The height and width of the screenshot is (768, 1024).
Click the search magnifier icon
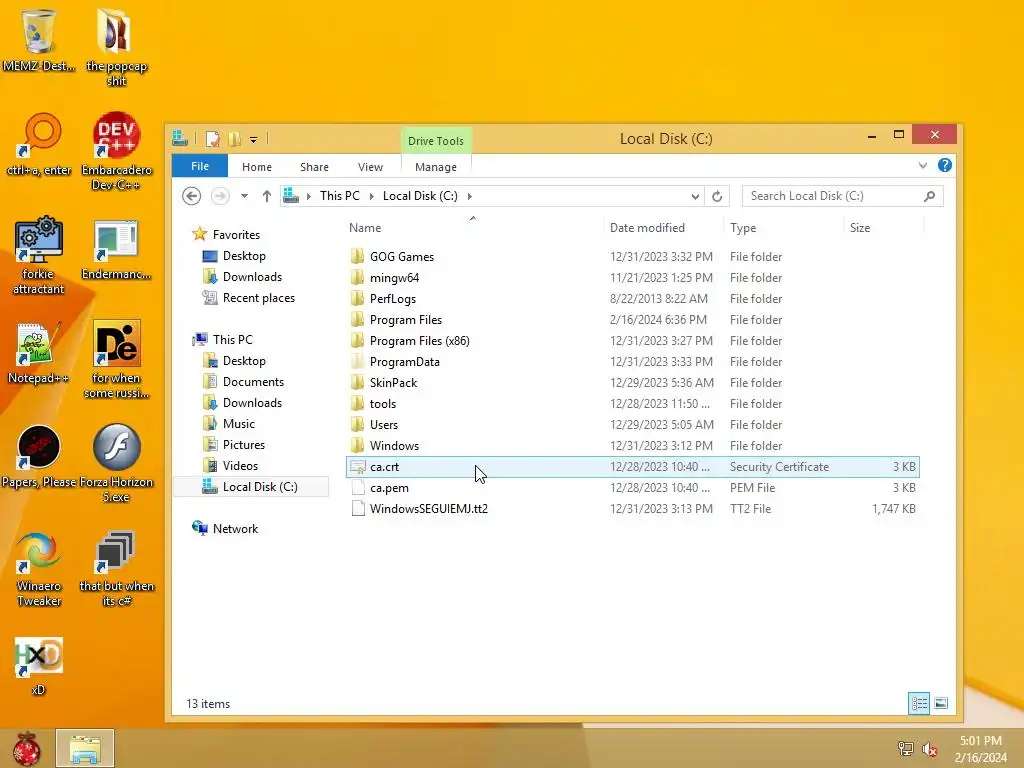tap(929, 196)
